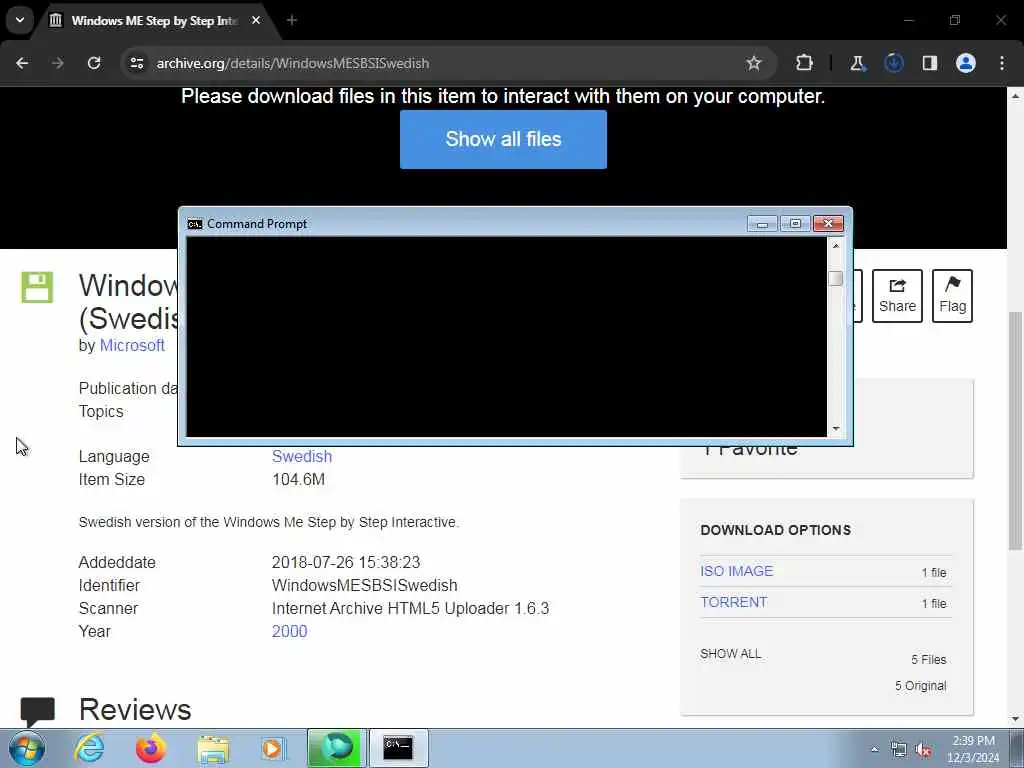
Task: Select the Windows ME Step by Step tab
Action: [x=154, y=20]
